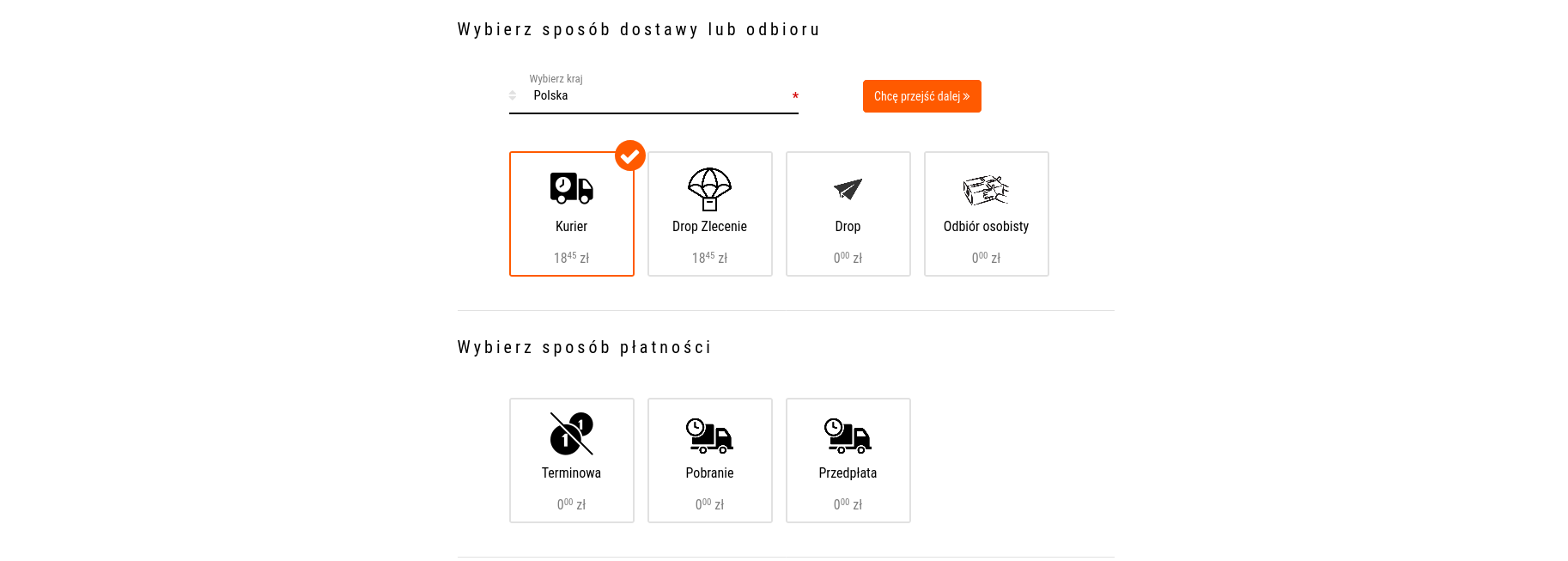Choose Odbiór osobisty 0,00 zł pickup option
This screenshot has height=561, width=1568.
click(987, 214)
